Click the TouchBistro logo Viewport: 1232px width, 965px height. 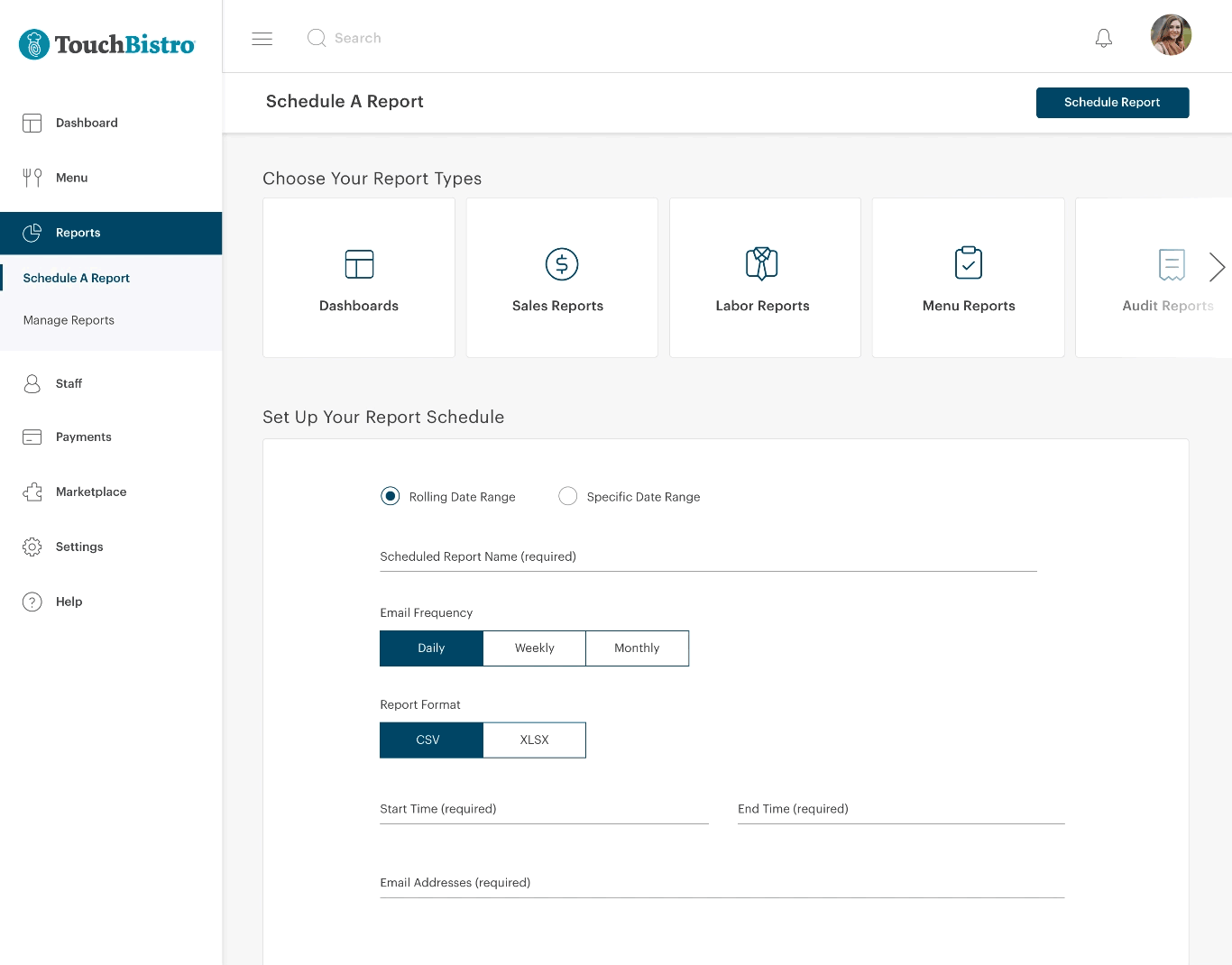point(107,44)
